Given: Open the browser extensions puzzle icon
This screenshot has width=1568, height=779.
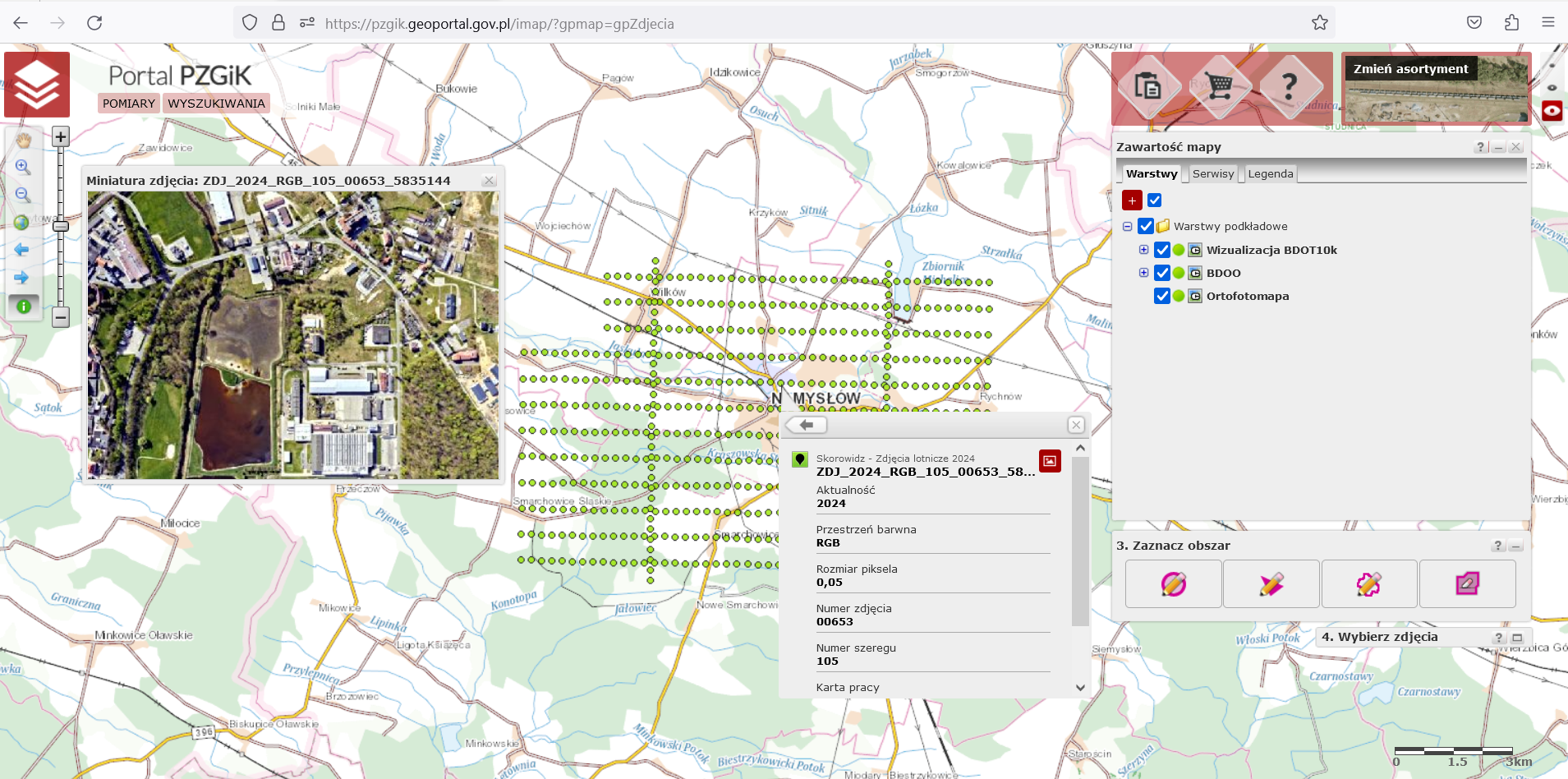Looking at the screenshot, I should 1511,23.
